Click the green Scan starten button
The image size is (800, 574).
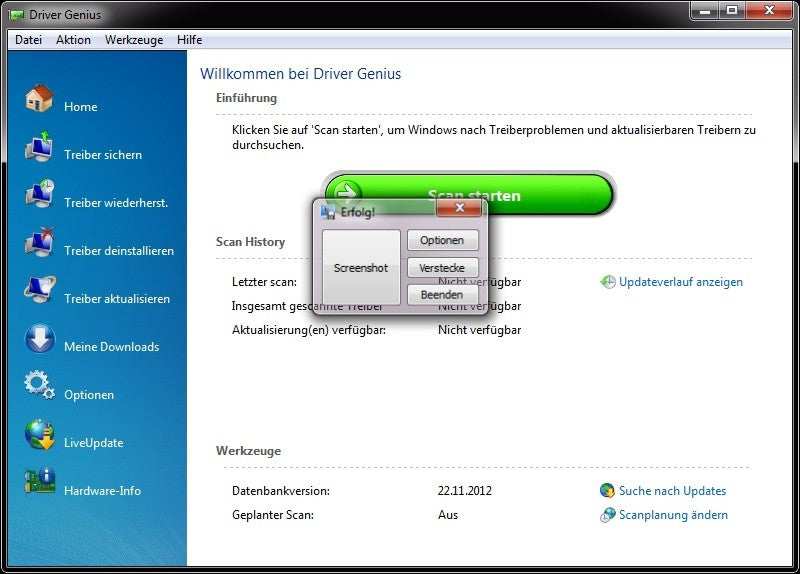pyautogui.click(x=469, y=194)
